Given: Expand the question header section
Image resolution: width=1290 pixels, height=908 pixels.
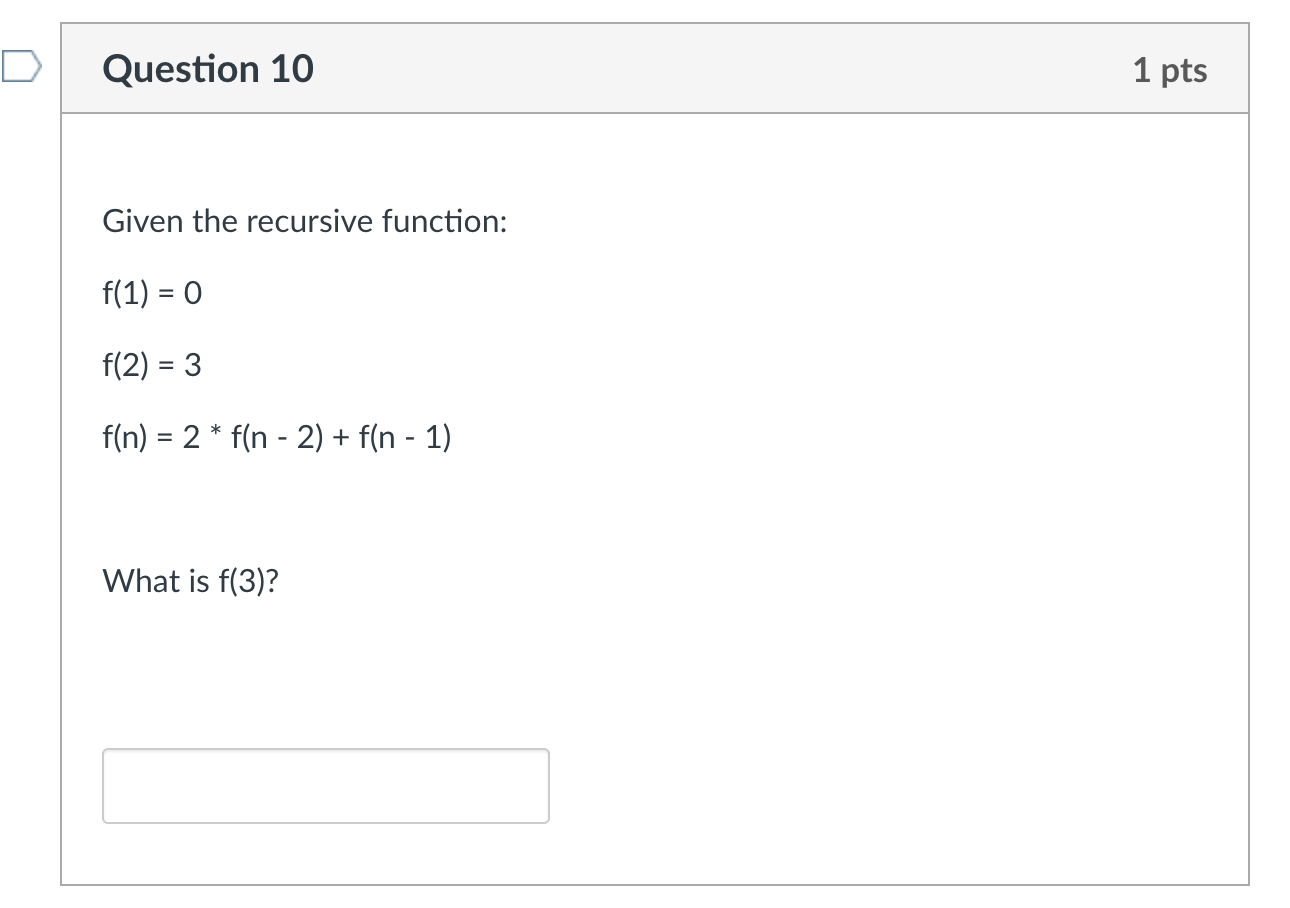Looking at the screenshot, I should coord(655,68).
